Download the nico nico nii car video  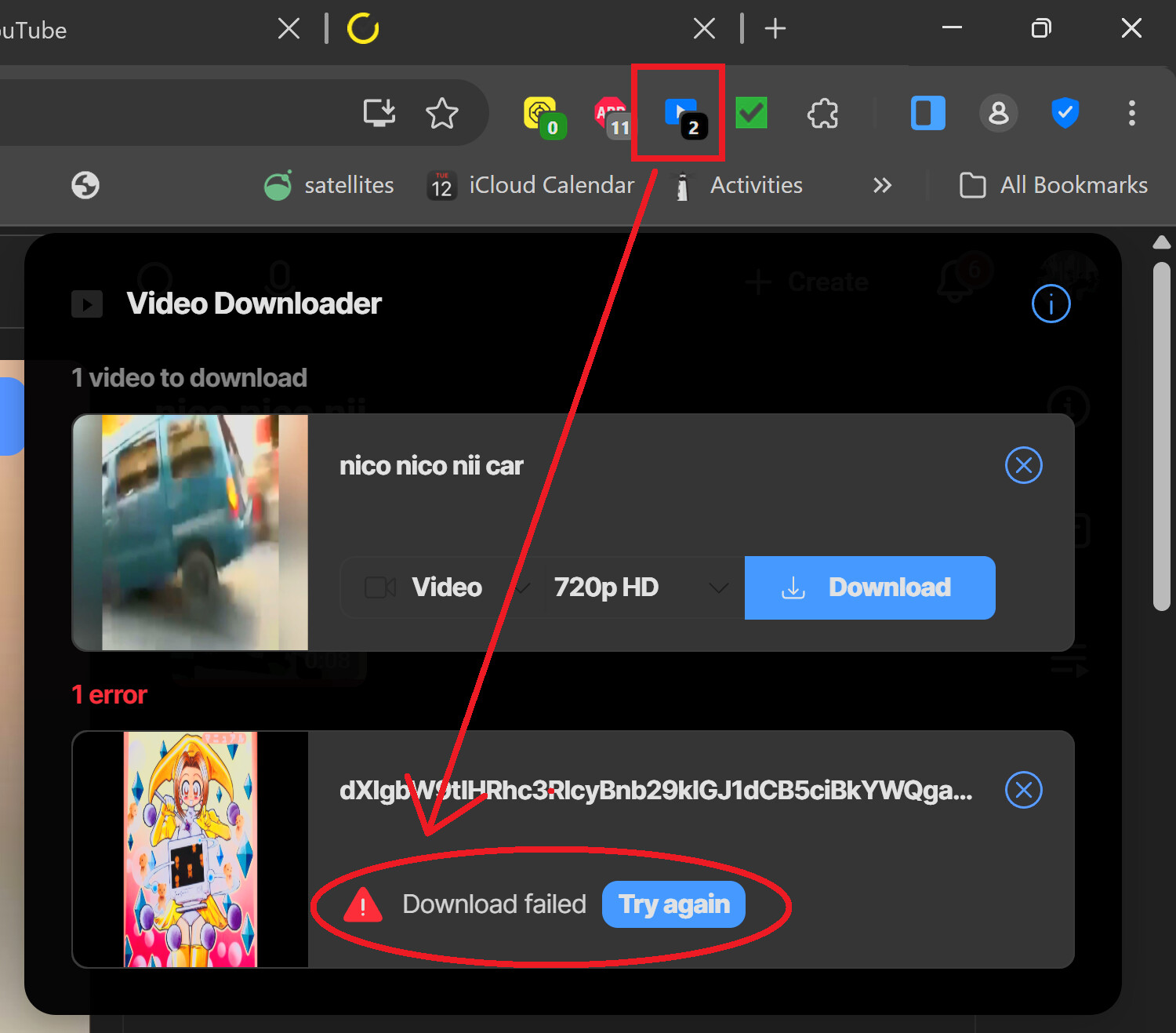pos(869,587)
